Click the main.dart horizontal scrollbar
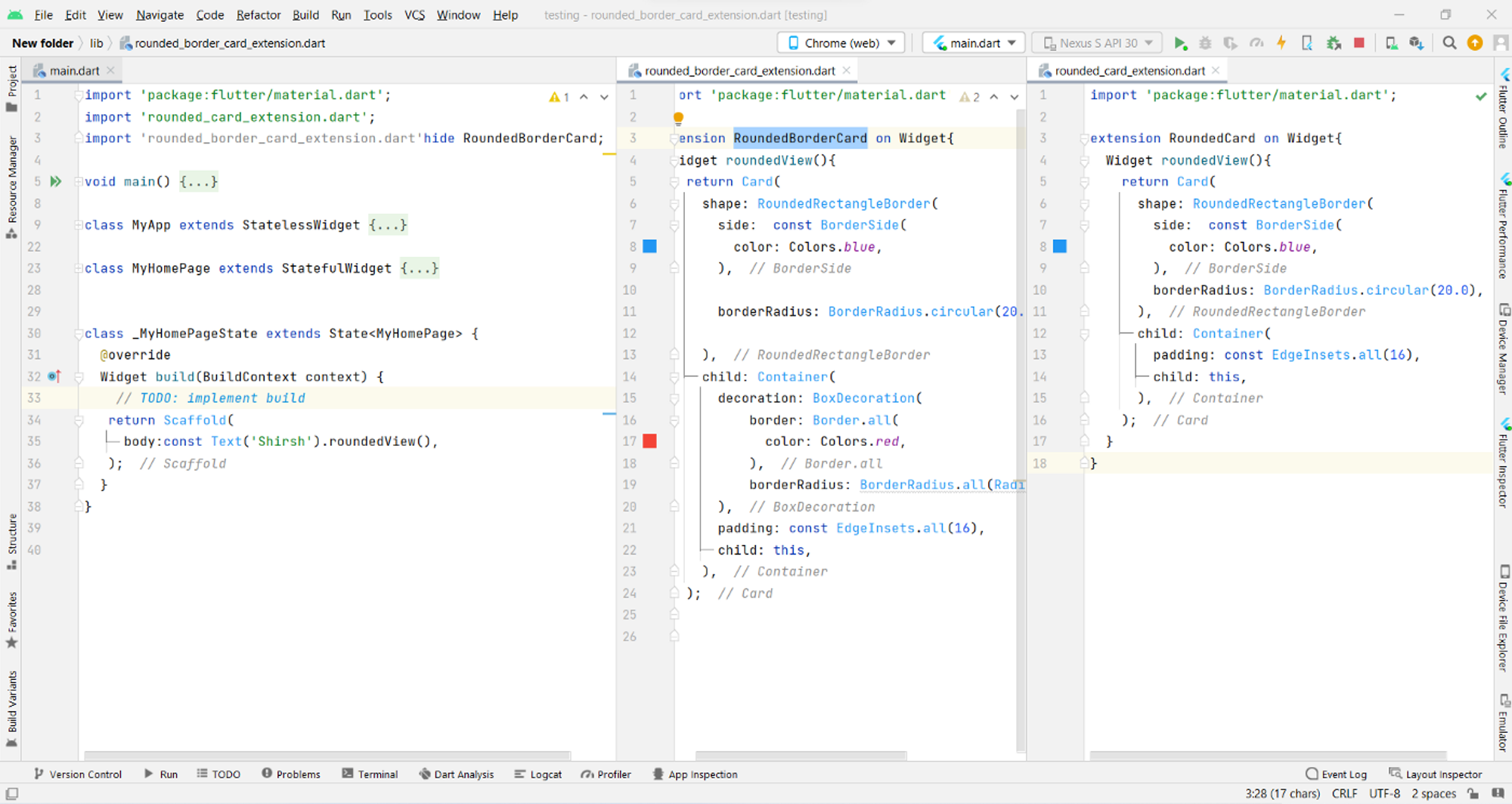1512x804 pixels. click(x=327, y=755)
